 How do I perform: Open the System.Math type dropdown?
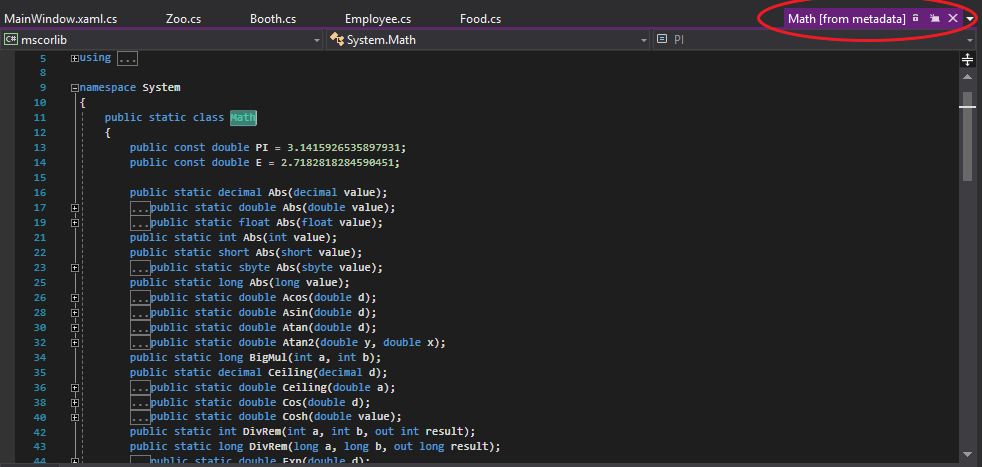coord(644,40)
